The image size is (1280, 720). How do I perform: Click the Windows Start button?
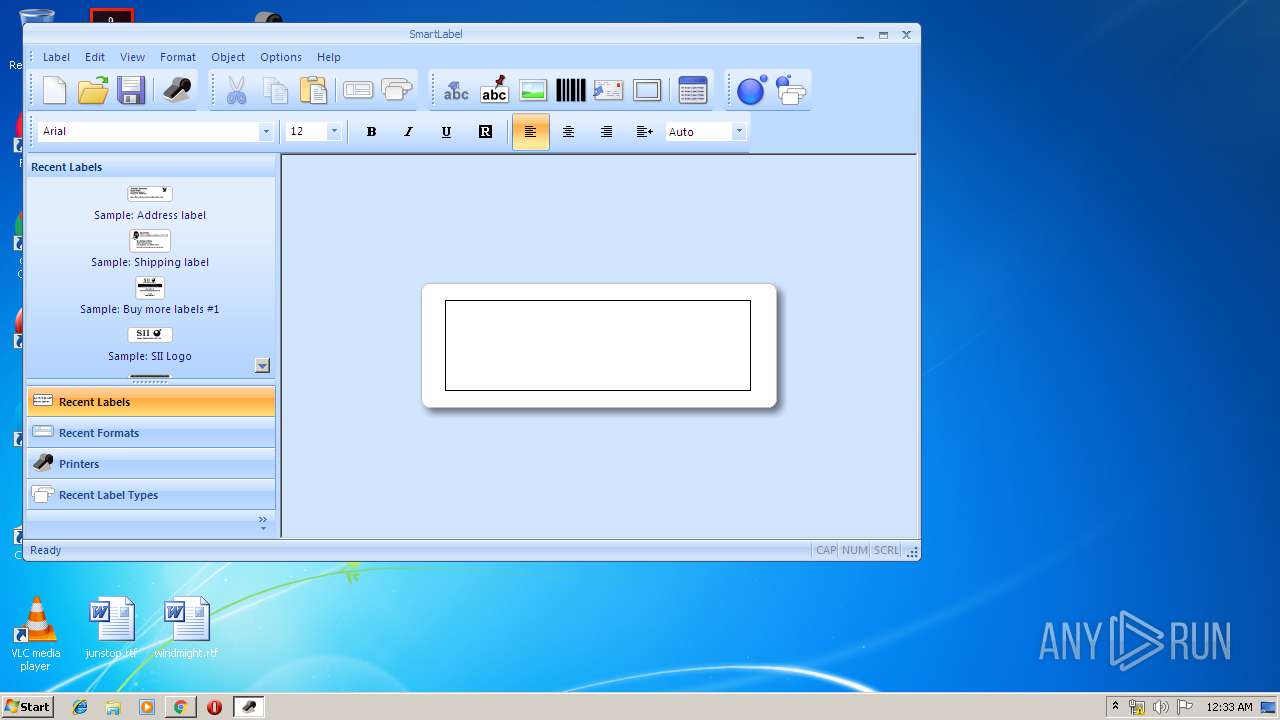click(x=27, y=707)
